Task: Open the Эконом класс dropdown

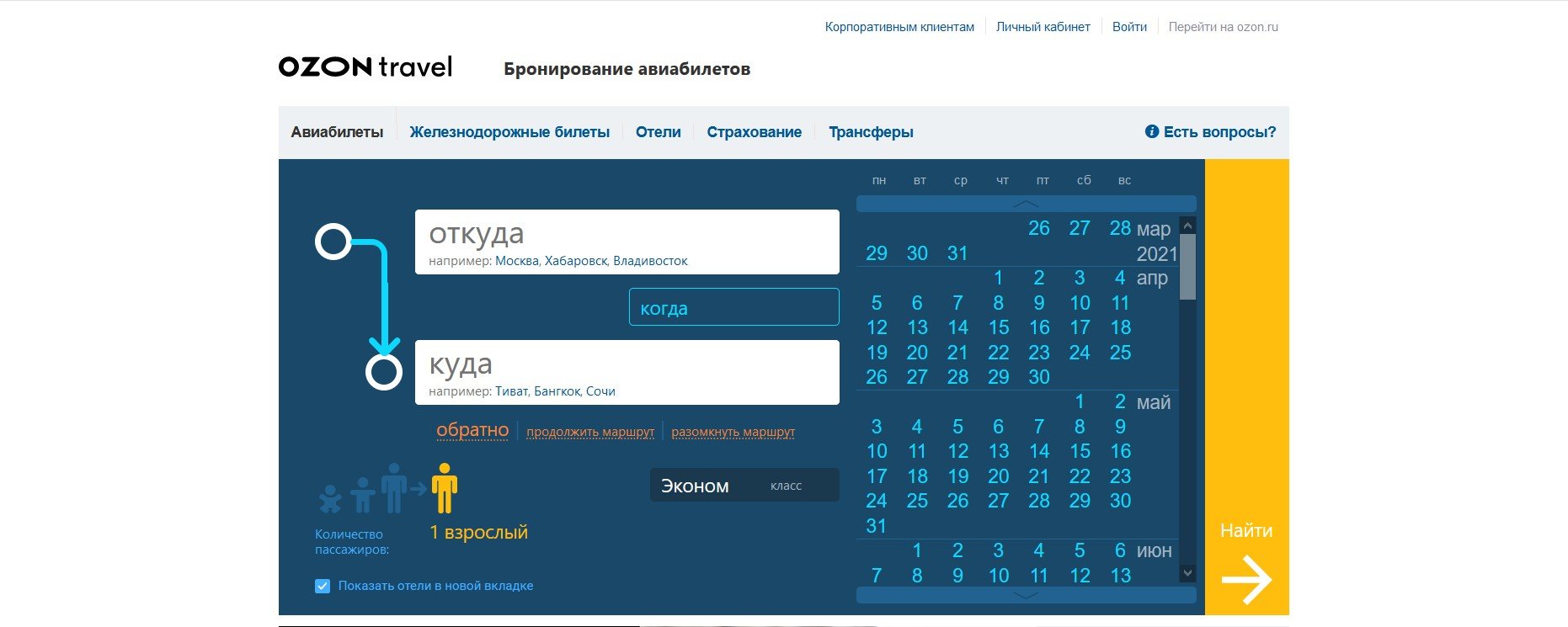Action: (744, 486)
